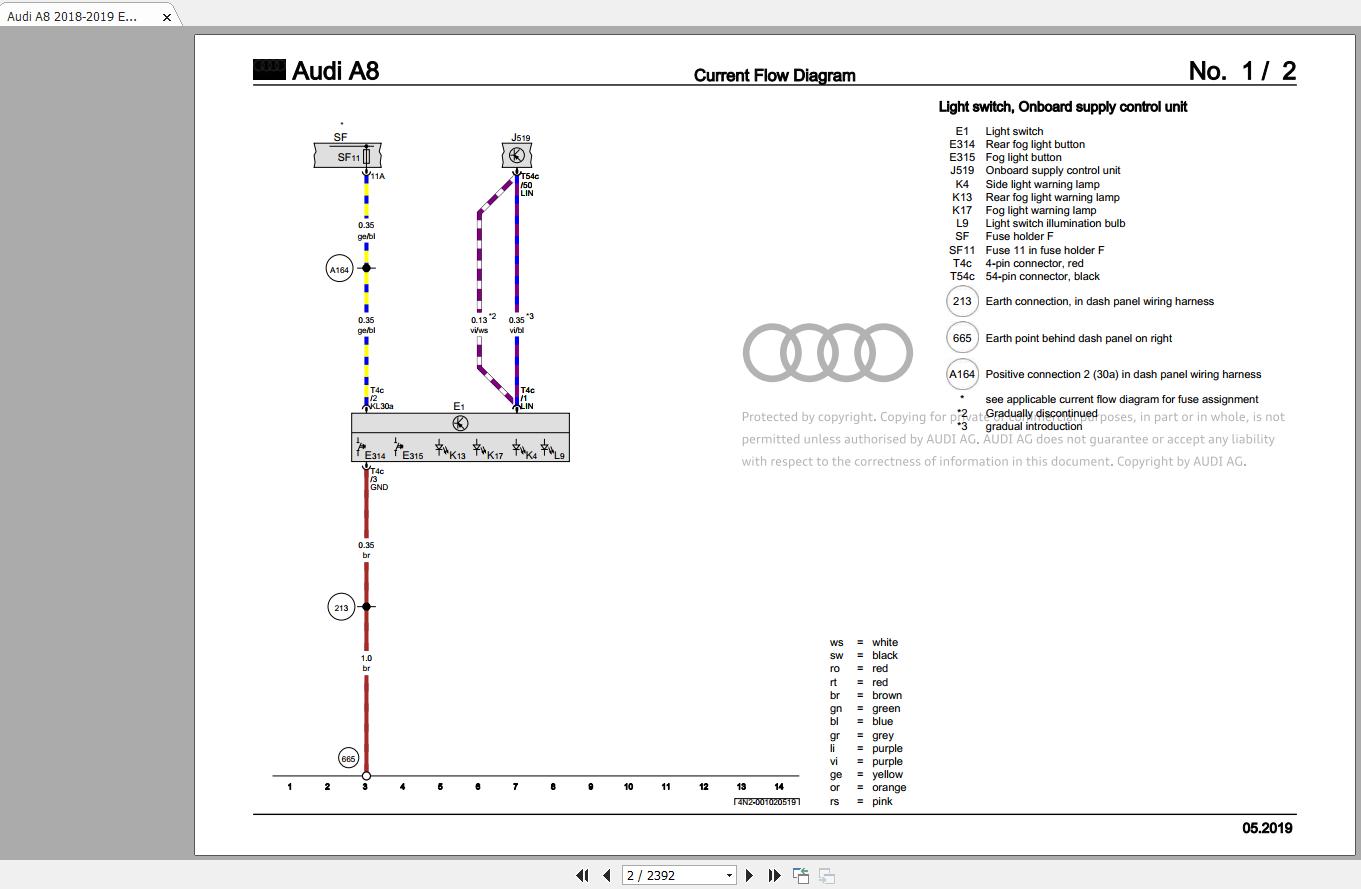Click legend entry 'Rear fog light button'
Viewport: 1361px width, 889px height.
(x=1035, y=144)
